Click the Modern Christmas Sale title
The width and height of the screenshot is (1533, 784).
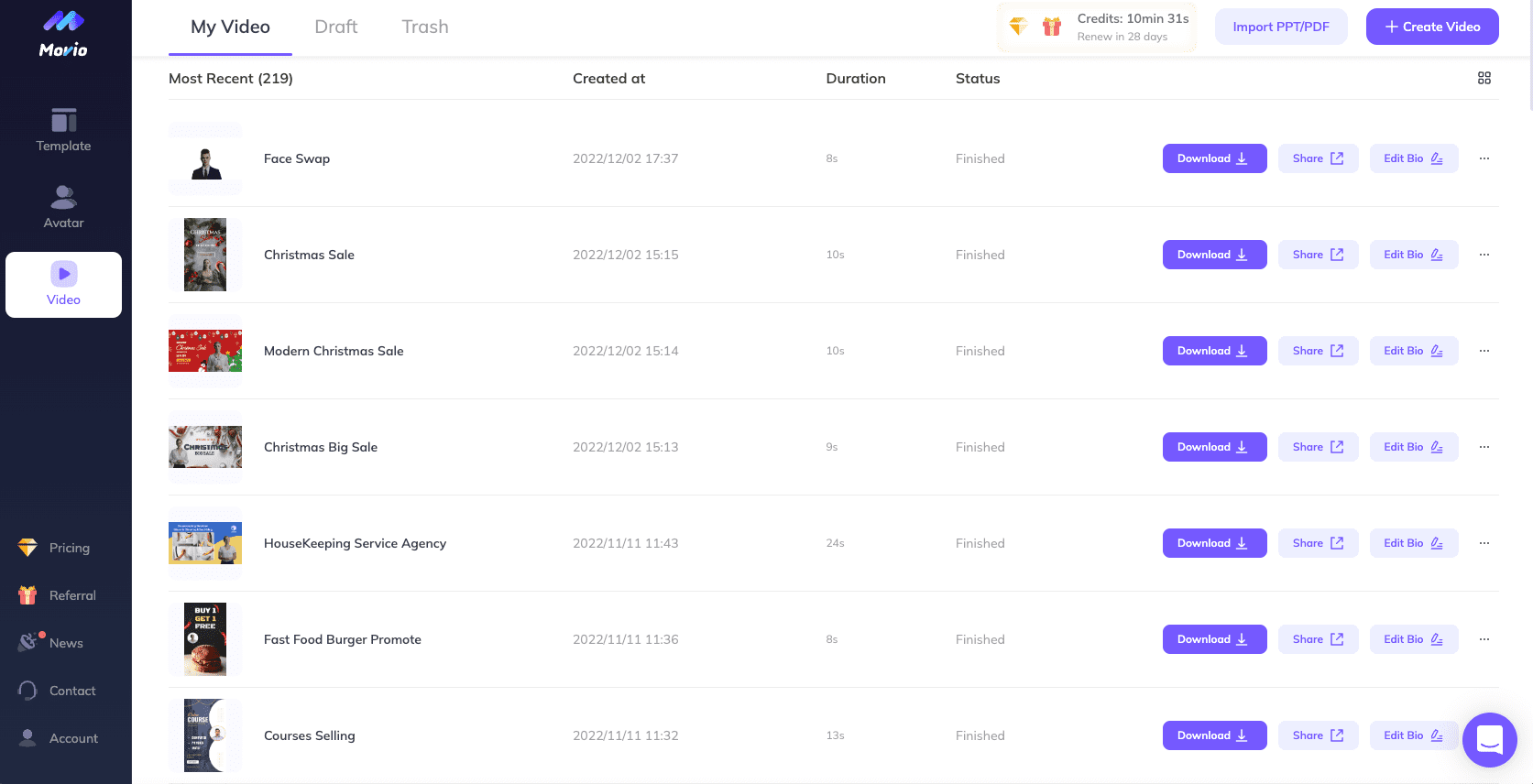tap(334, 351)
